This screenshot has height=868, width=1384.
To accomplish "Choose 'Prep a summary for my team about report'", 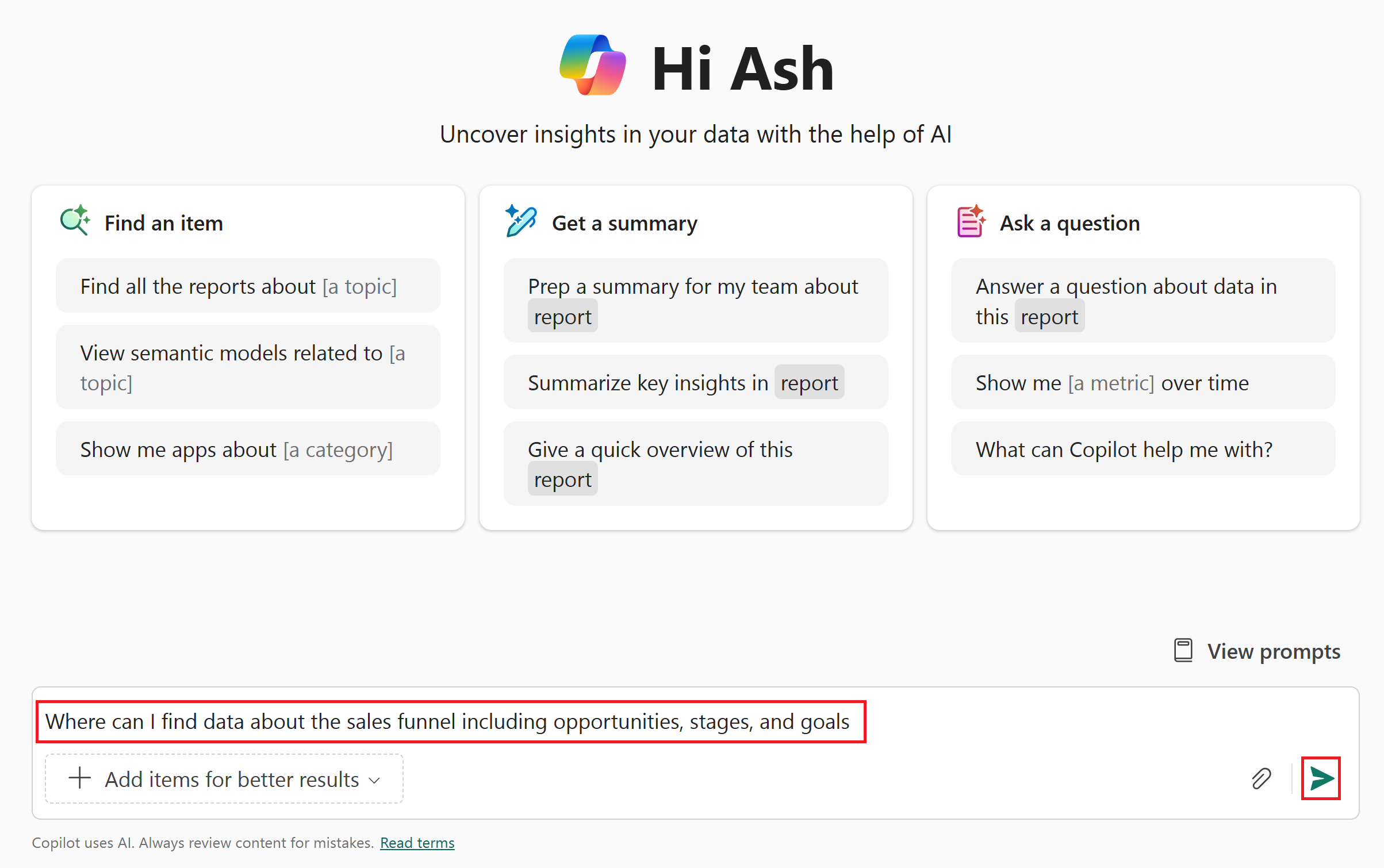I will click(x=695, y=301).
